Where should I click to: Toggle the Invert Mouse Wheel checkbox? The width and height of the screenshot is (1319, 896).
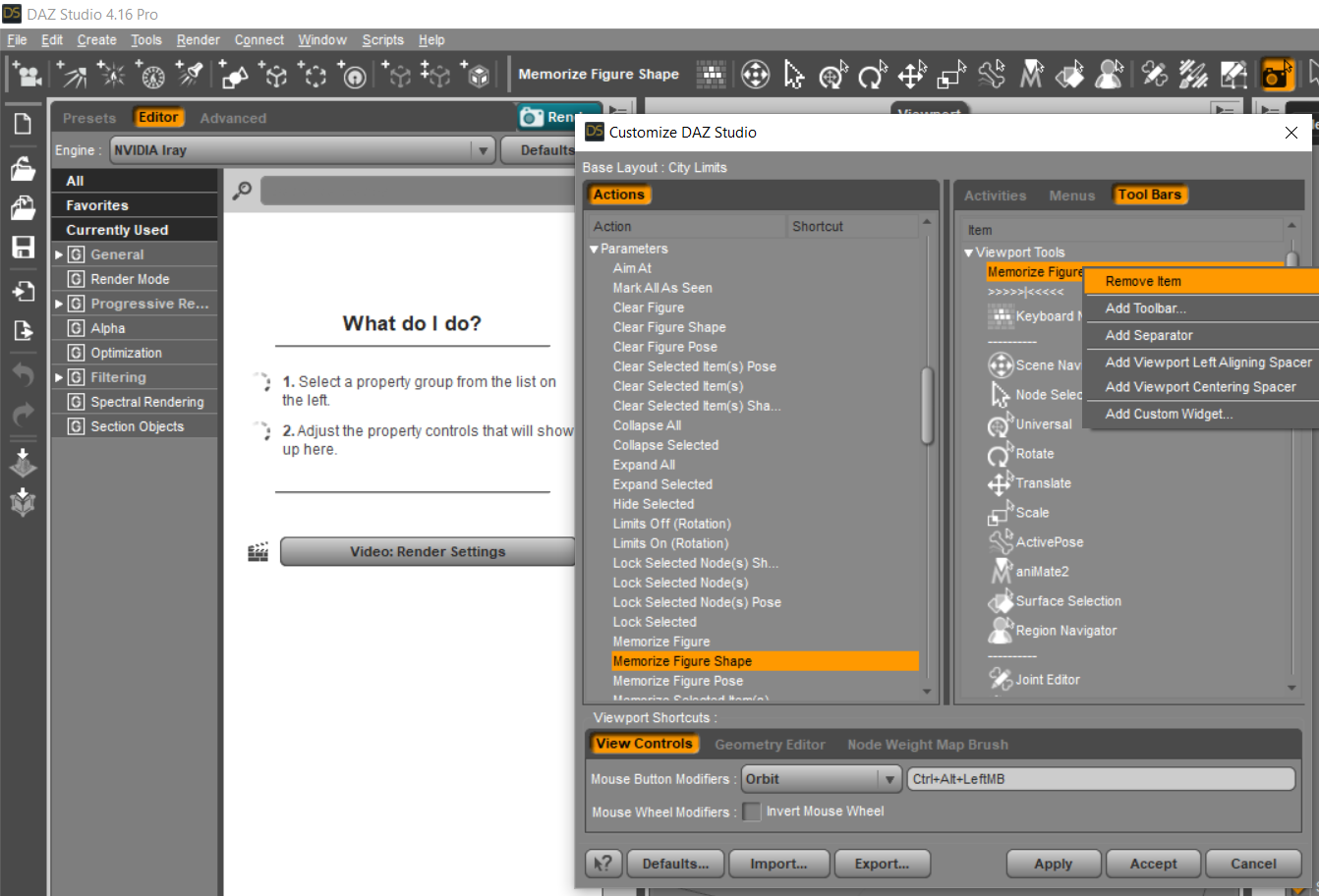[x=752, y=812]
